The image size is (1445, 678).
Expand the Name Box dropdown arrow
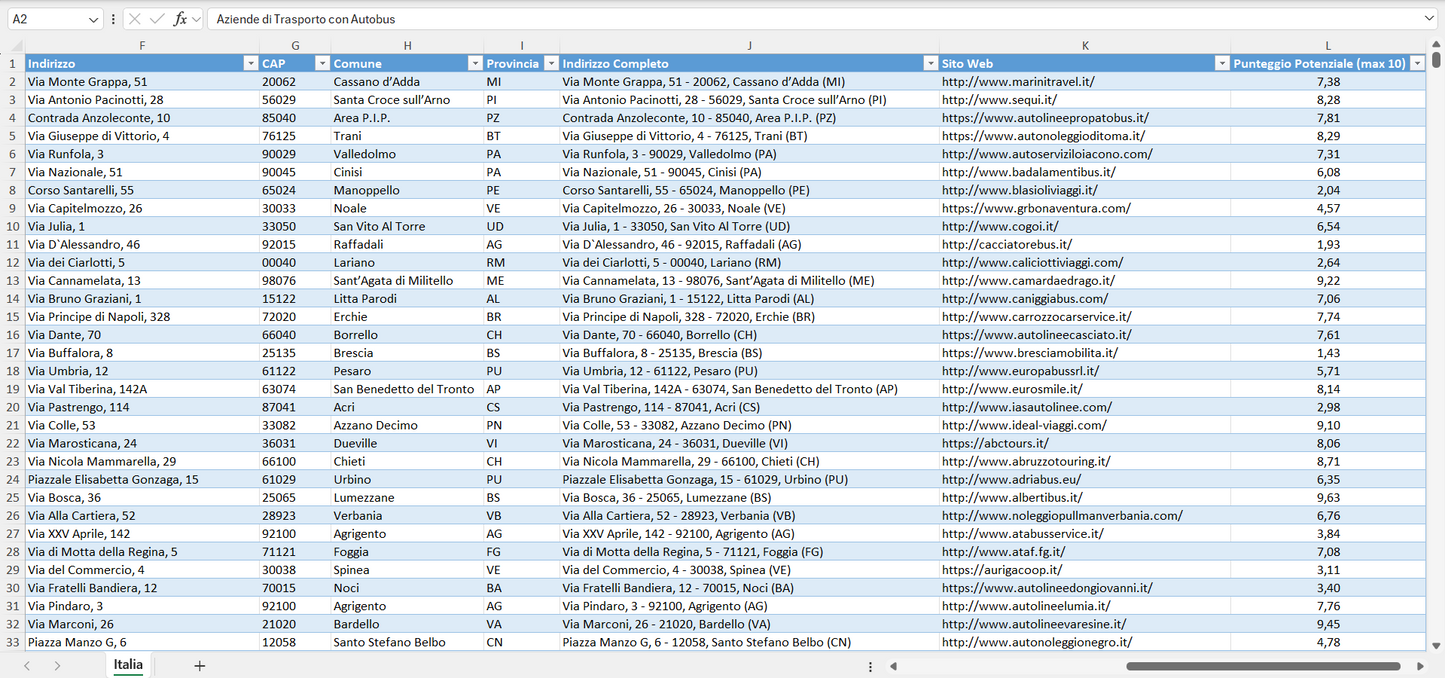tap(93, 19)
